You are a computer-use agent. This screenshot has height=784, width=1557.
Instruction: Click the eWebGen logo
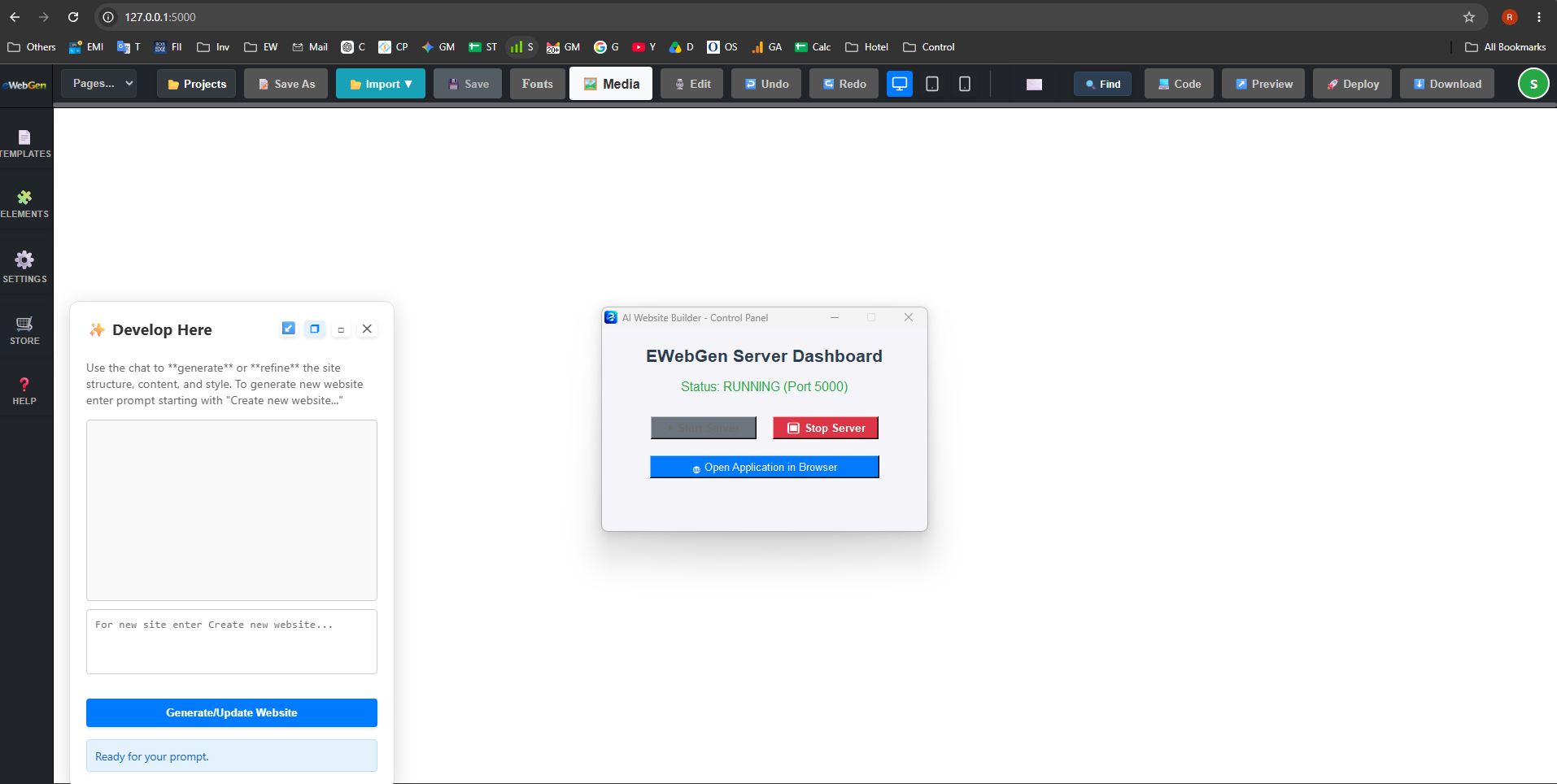pyautogui.click(x=25, y=85)
